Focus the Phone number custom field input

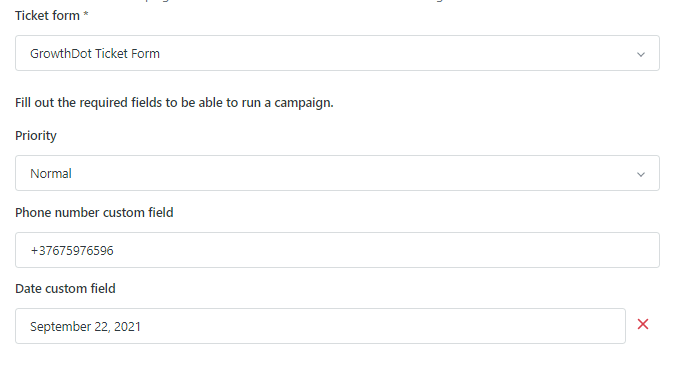[x=337, y=250]
